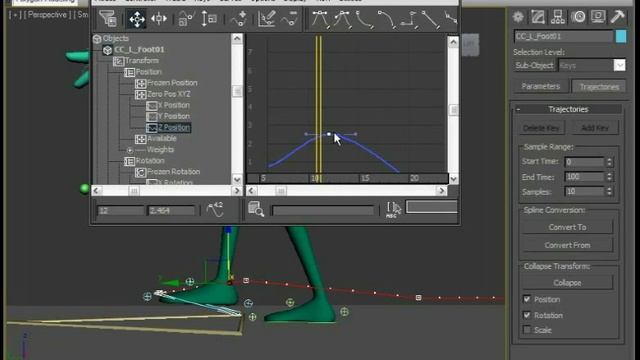Viewport: 640px width, 360px height.
Task: Select the Y Position track
Action: pyautogui.click(x=173, y=116)
